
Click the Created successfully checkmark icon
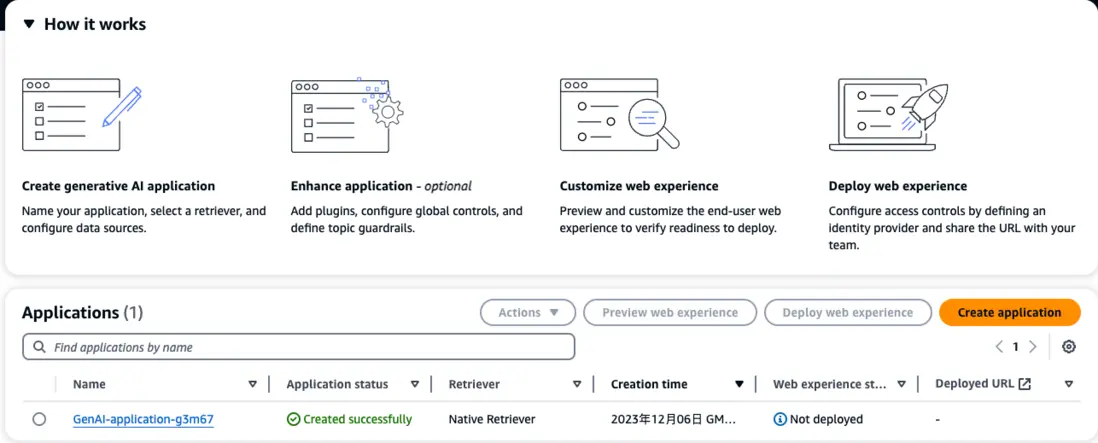click(x=293, y=419)
